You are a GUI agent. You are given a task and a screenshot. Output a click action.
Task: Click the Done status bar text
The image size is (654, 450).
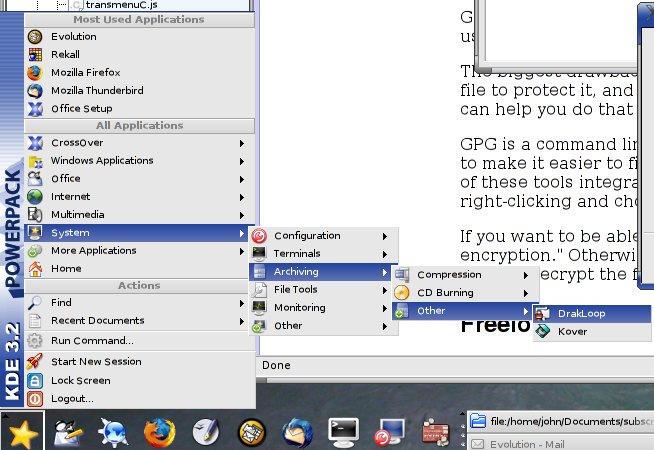point(276,365)
